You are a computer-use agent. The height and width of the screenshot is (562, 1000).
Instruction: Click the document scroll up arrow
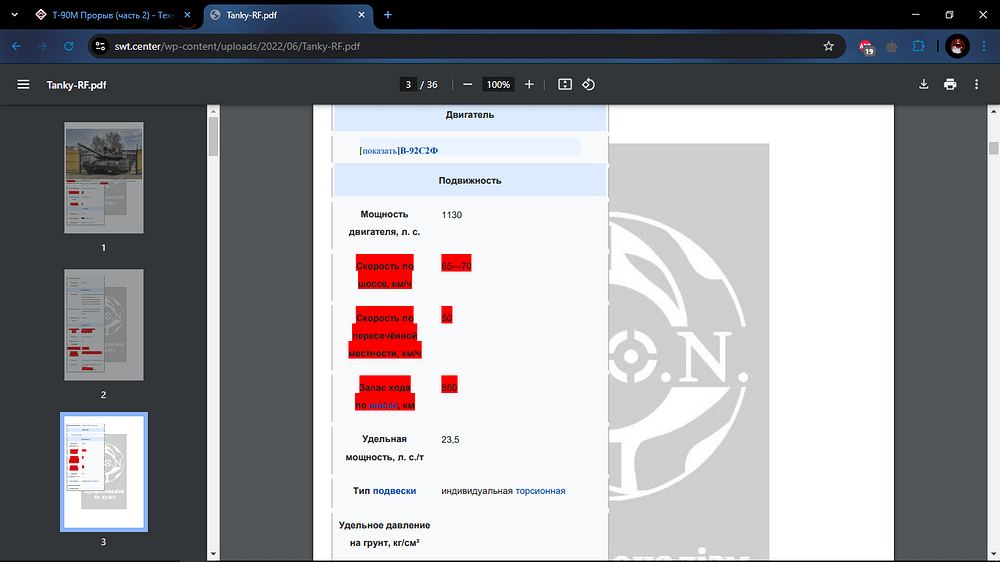click(x=994, y=110)
